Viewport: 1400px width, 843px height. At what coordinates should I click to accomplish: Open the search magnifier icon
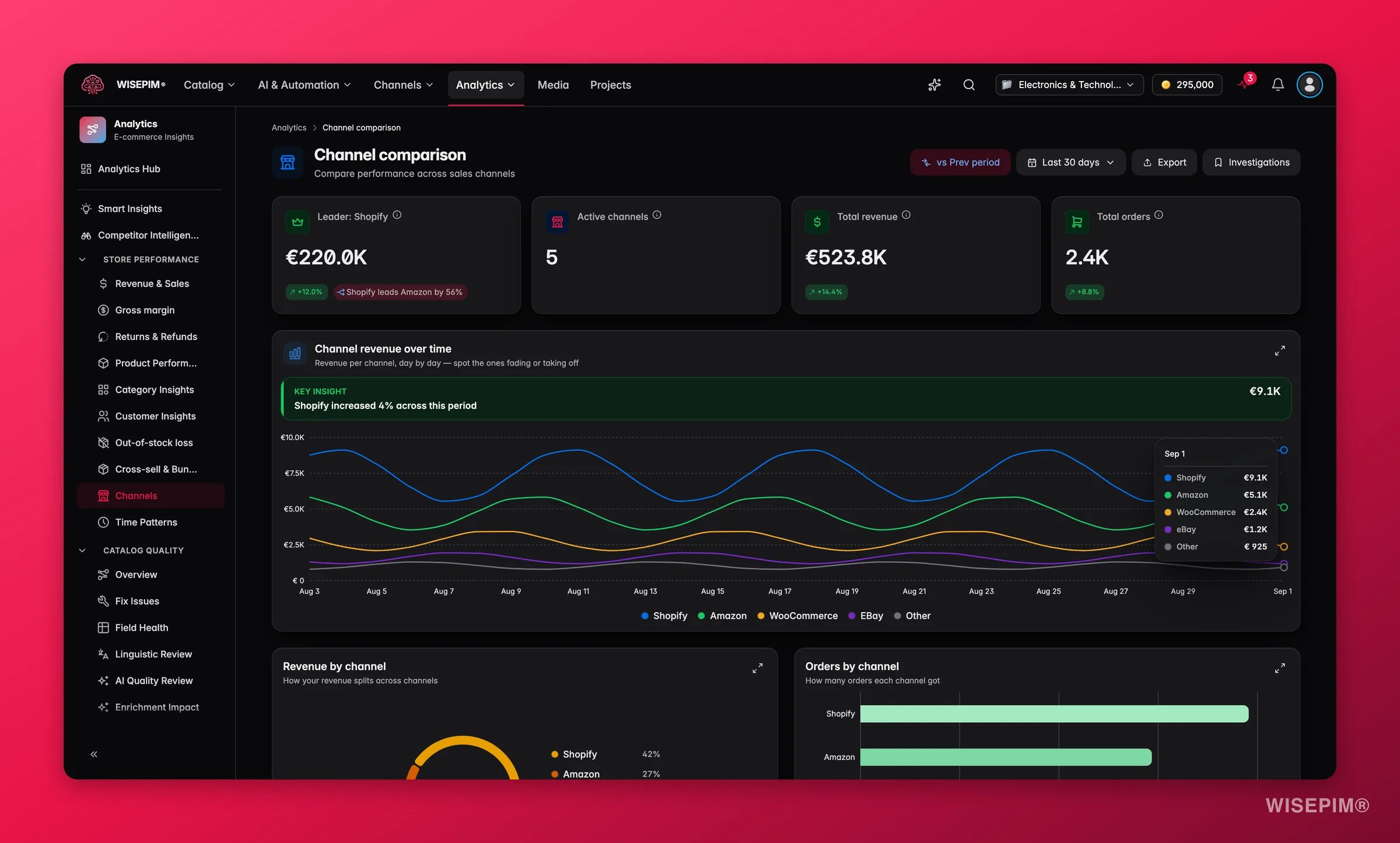(969, 85)
